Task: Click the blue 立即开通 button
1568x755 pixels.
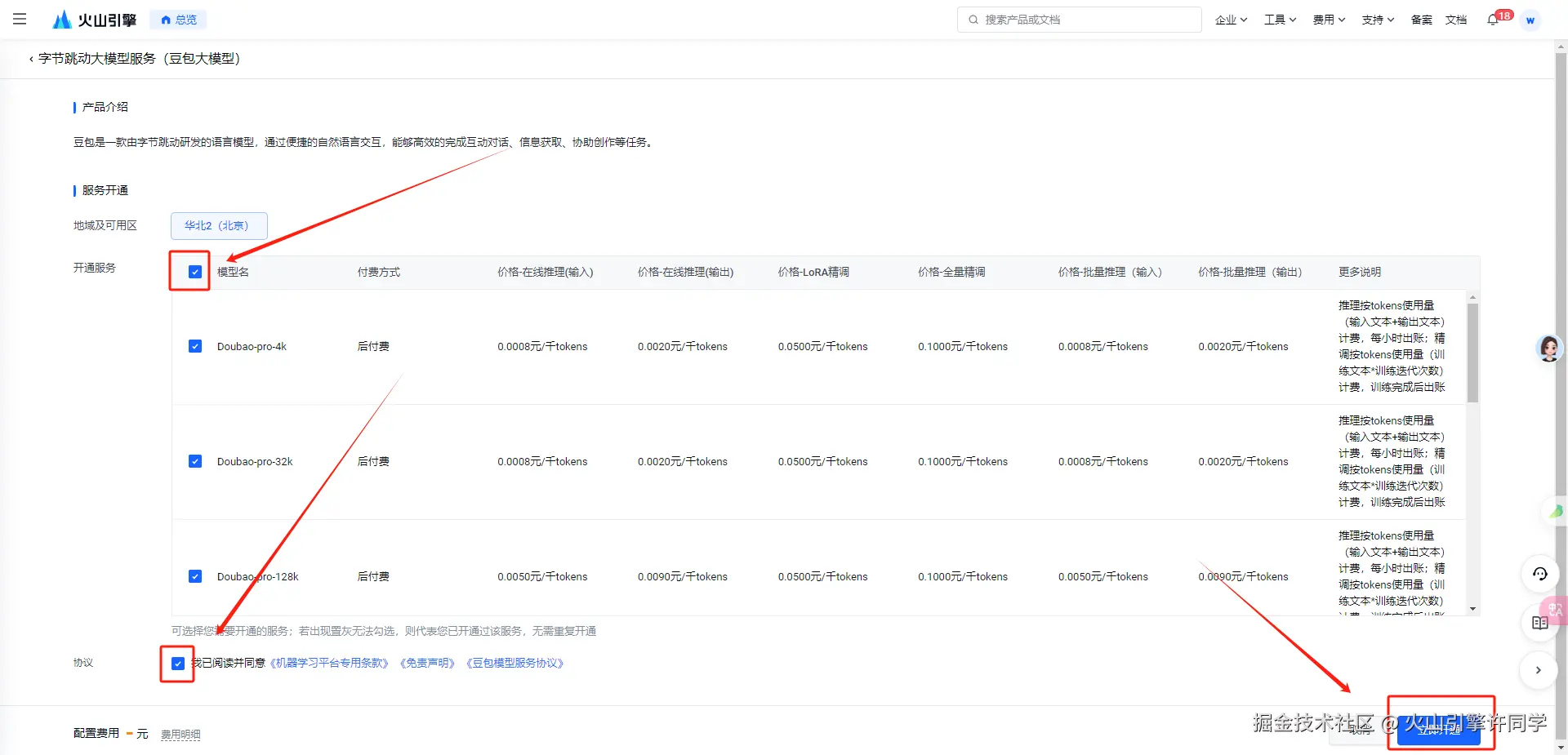Action: pyautogui.click(x=1439, y=729)
